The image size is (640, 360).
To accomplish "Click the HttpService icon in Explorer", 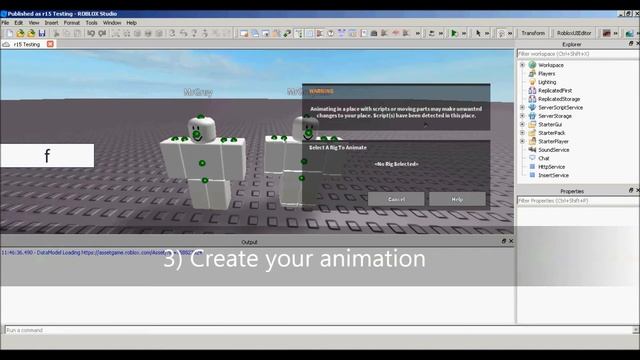I will click(x=532, y=167).
